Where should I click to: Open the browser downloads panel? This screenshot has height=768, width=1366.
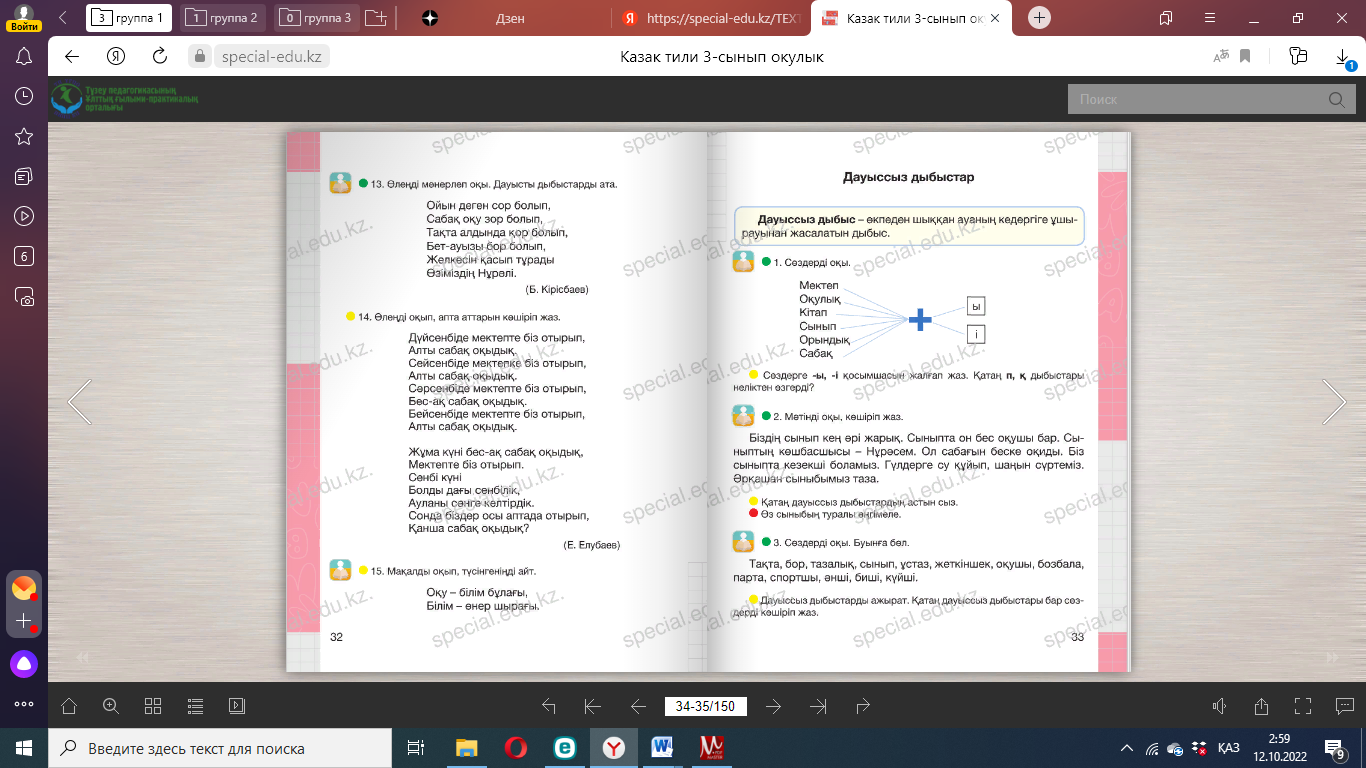click(1343, 57)
